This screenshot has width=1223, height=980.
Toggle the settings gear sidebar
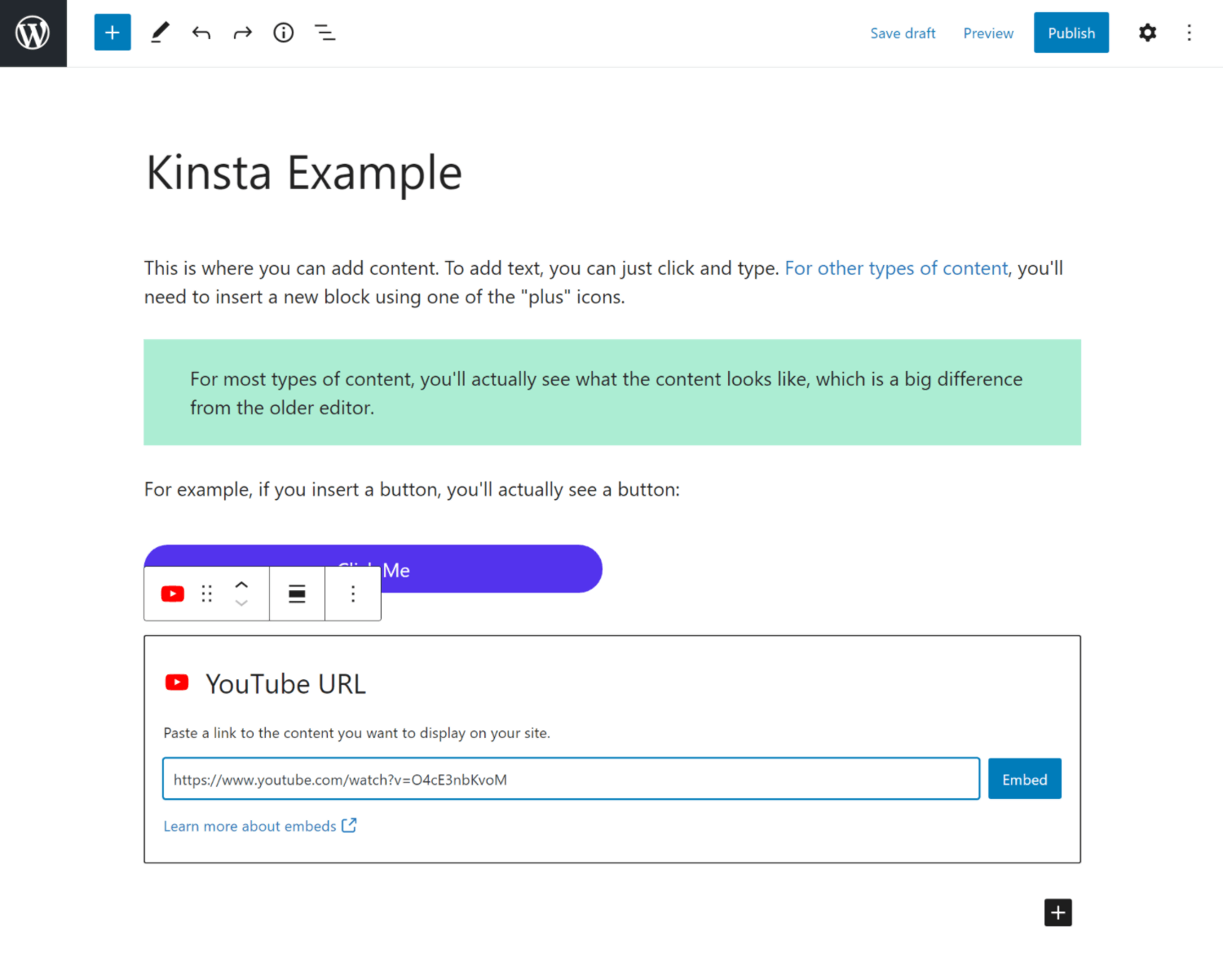[1147, 33]
